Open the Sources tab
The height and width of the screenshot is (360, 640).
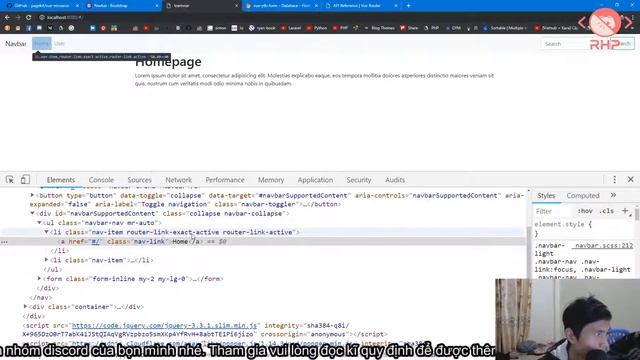pos(139,180)
